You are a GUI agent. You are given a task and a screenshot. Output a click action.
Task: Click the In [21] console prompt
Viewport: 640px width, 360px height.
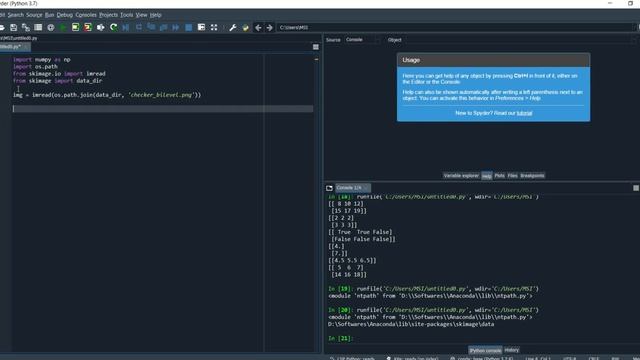pyautogui.click(x=341, y=338)
